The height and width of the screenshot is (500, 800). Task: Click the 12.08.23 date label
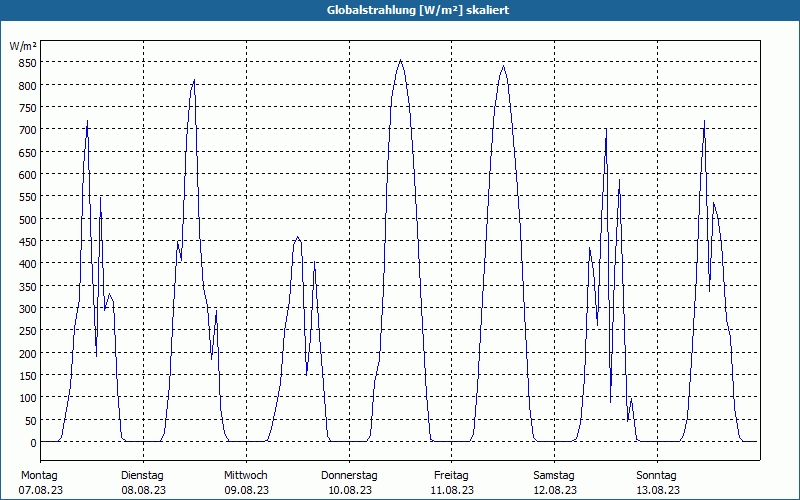555,490
